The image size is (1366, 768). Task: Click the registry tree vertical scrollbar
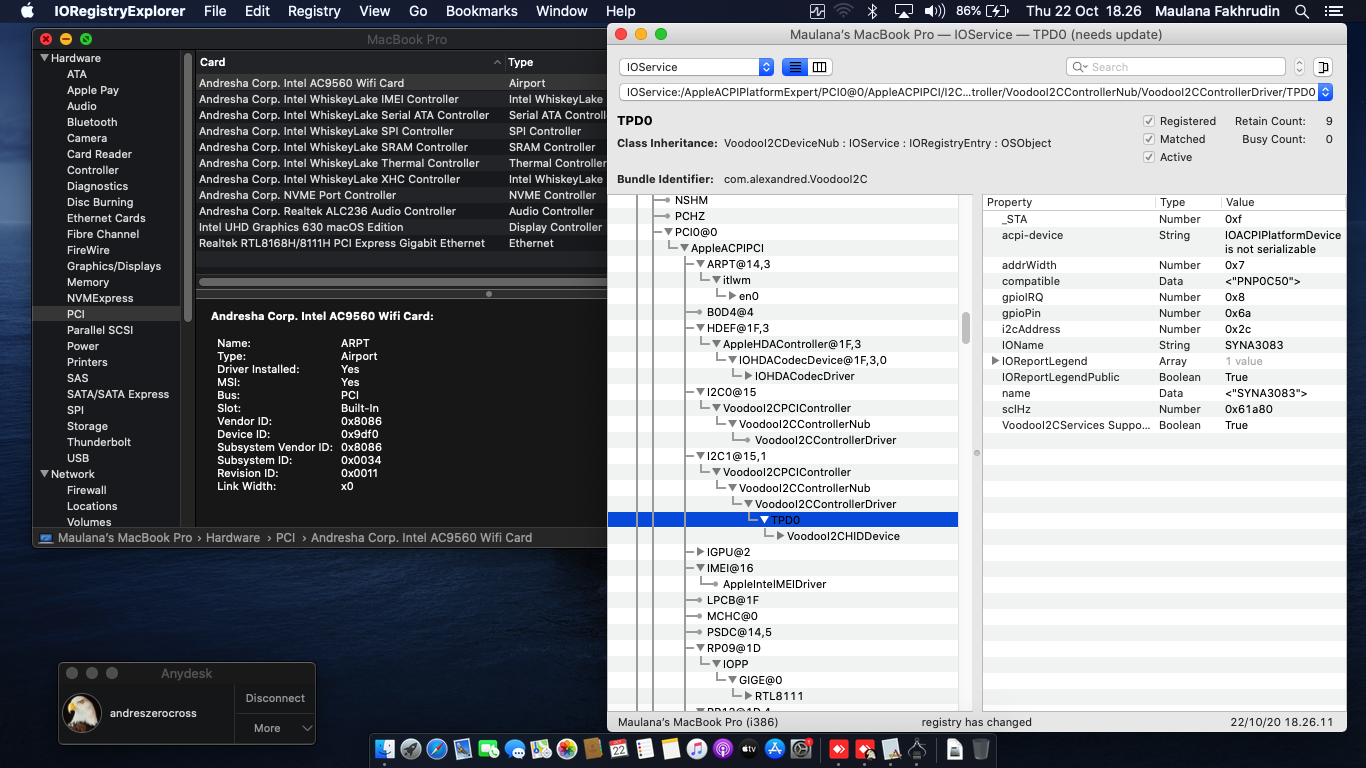(x=966, y=327)
